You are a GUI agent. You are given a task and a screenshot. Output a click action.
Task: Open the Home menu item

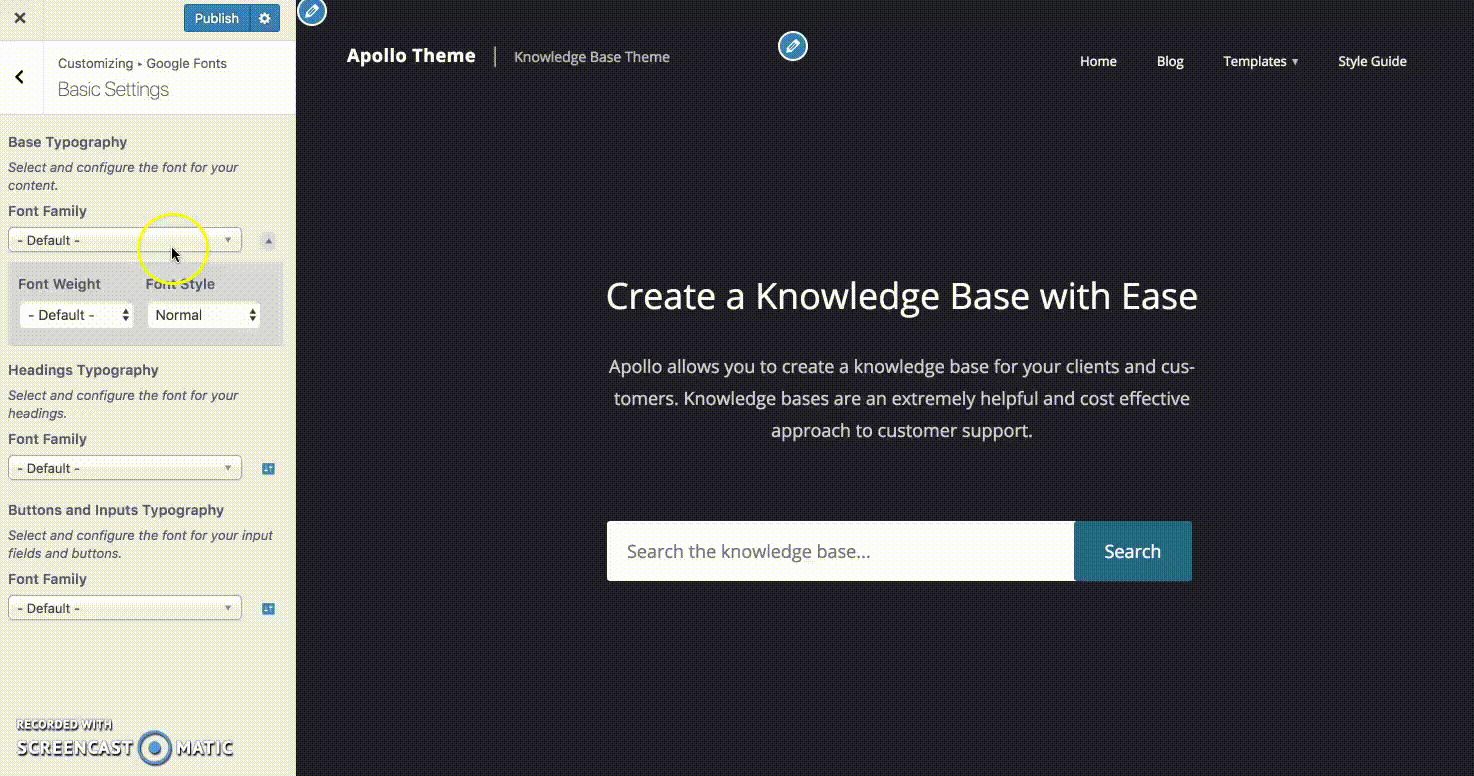tap(1098, 61)
